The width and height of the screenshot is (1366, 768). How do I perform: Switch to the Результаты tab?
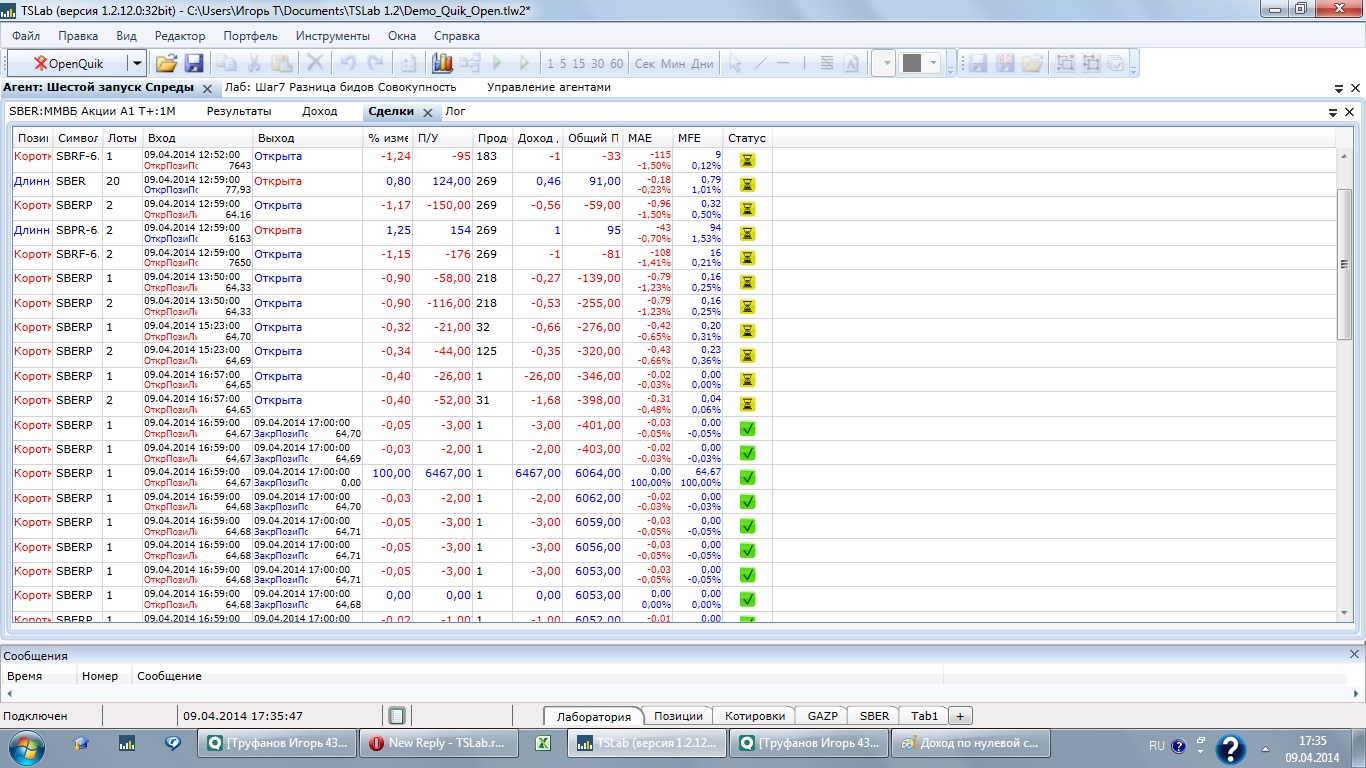[239, 112]
